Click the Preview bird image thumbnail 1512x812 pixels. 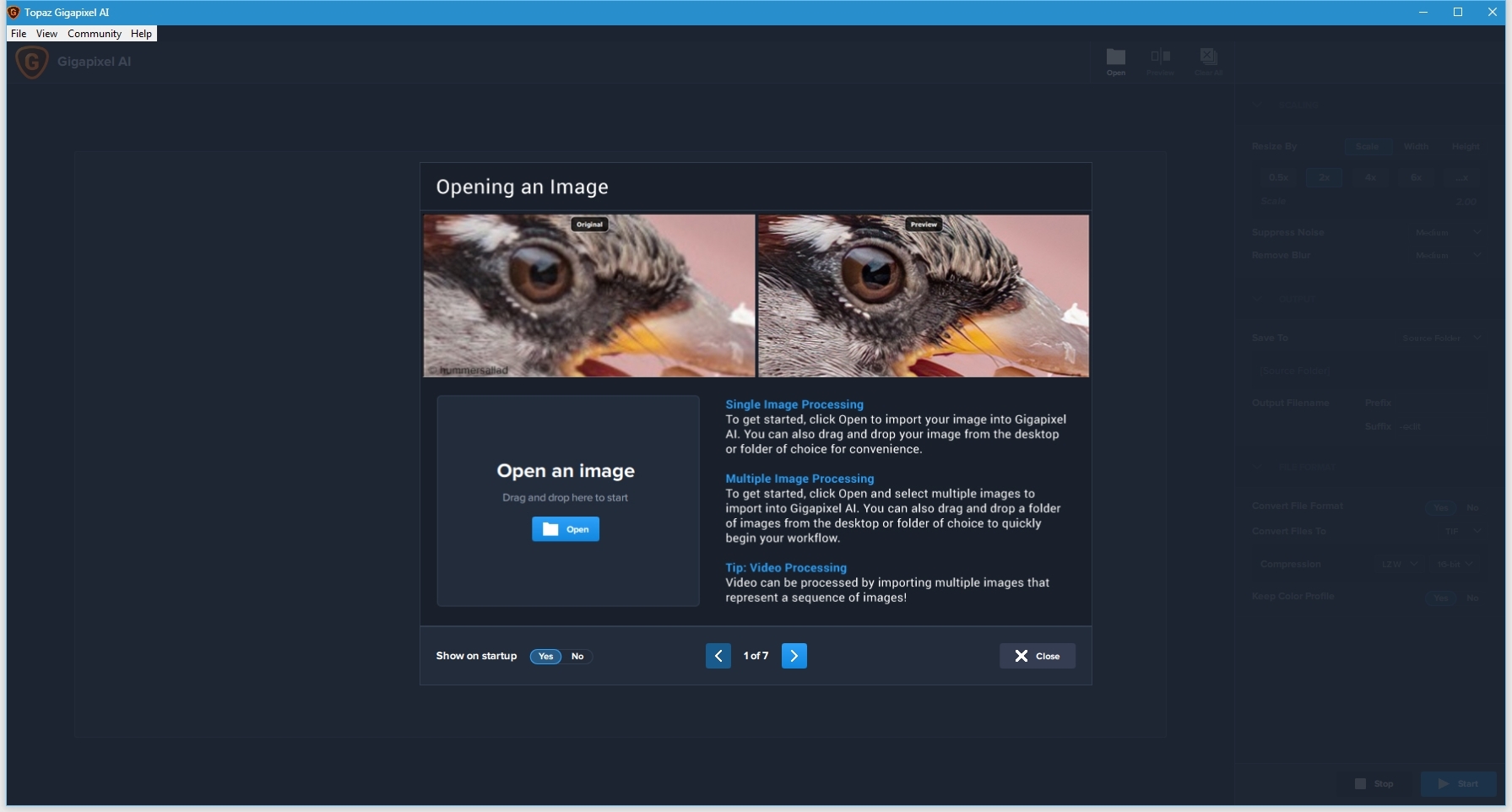click(x=924, y=295)
